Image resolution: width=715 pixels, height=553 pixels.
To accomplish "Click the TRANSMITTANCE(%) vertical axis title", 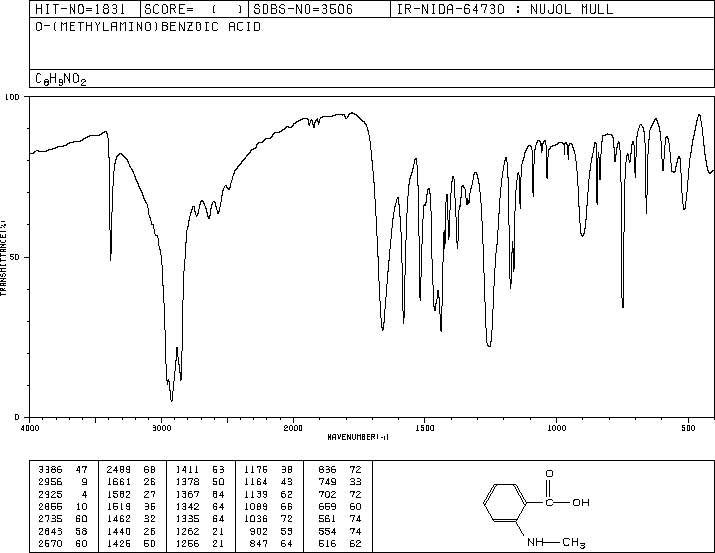I will (x=3, y=258).
